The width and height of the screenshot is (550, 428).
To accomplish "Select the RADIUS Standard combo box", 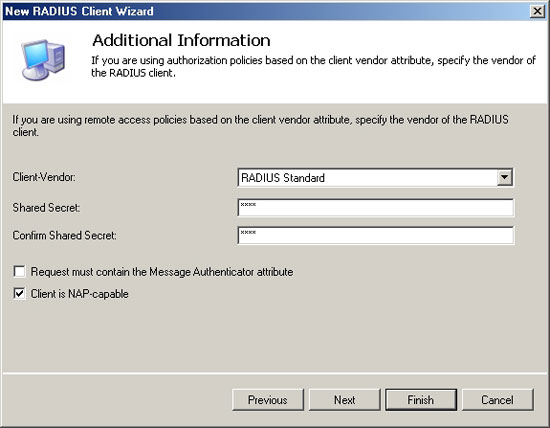I will [x=375, y=178].
